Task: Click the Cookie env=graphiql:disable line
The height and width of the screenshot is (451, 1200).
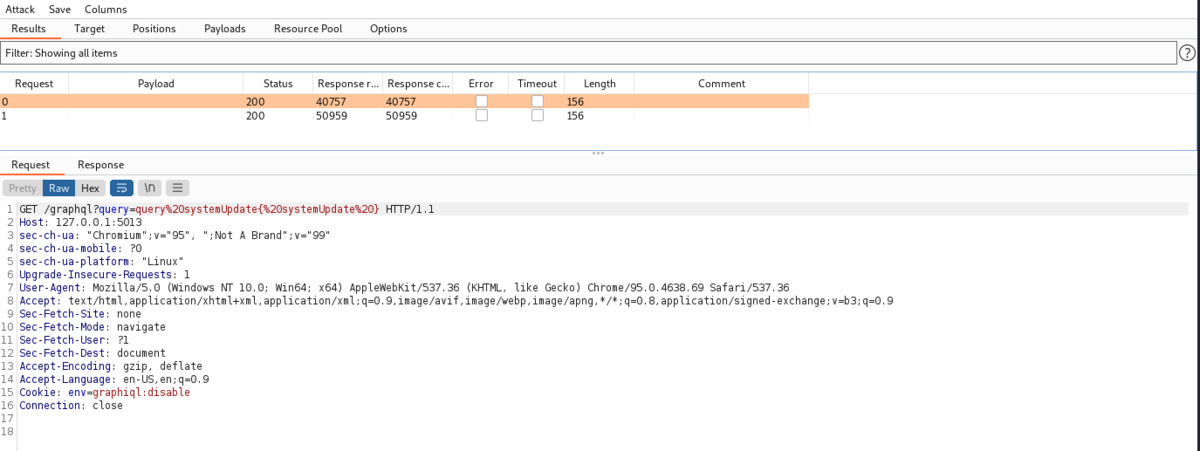Action: click(x=104, y=392)
